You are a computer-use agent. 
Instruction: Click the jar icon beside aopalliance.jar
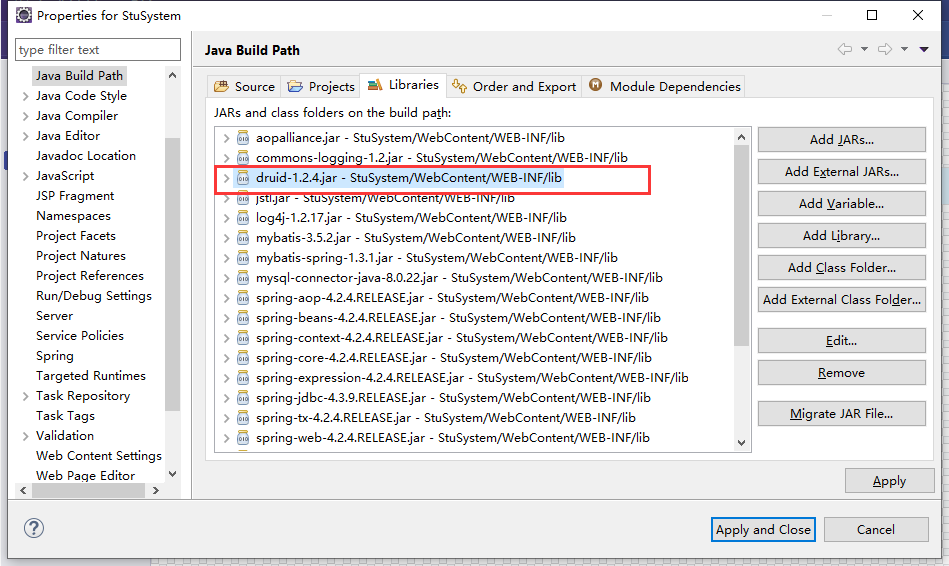[243, 138]
